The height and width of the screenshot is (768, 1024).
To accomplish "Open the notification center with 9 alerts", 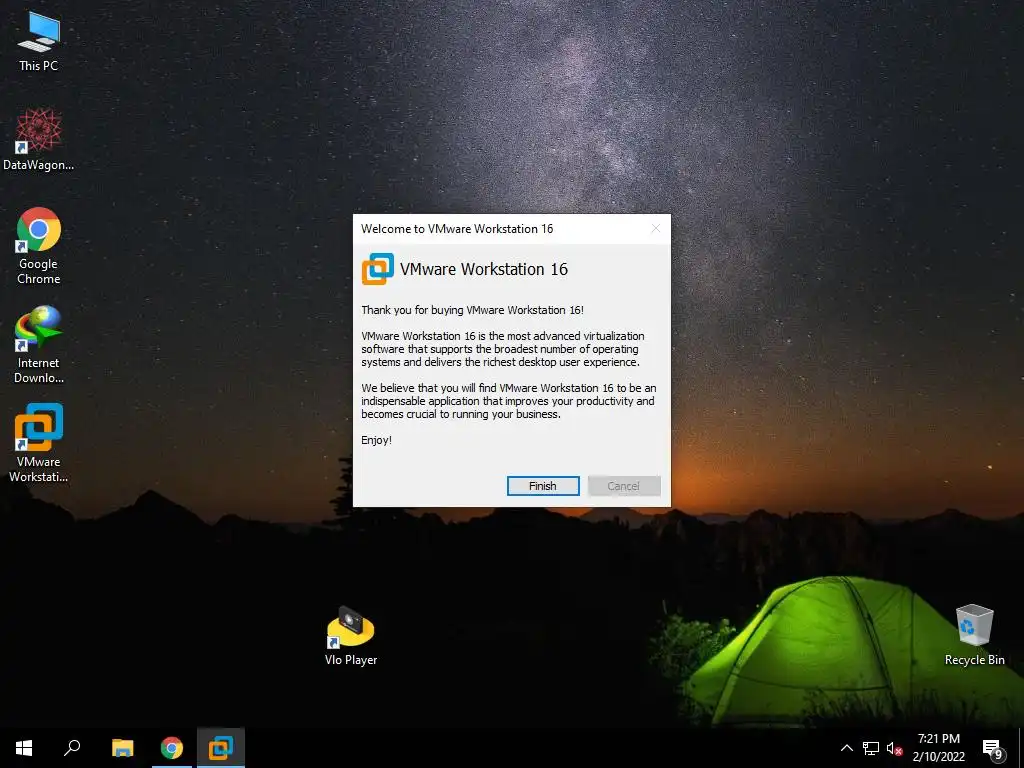I will (x=993, y=749).
